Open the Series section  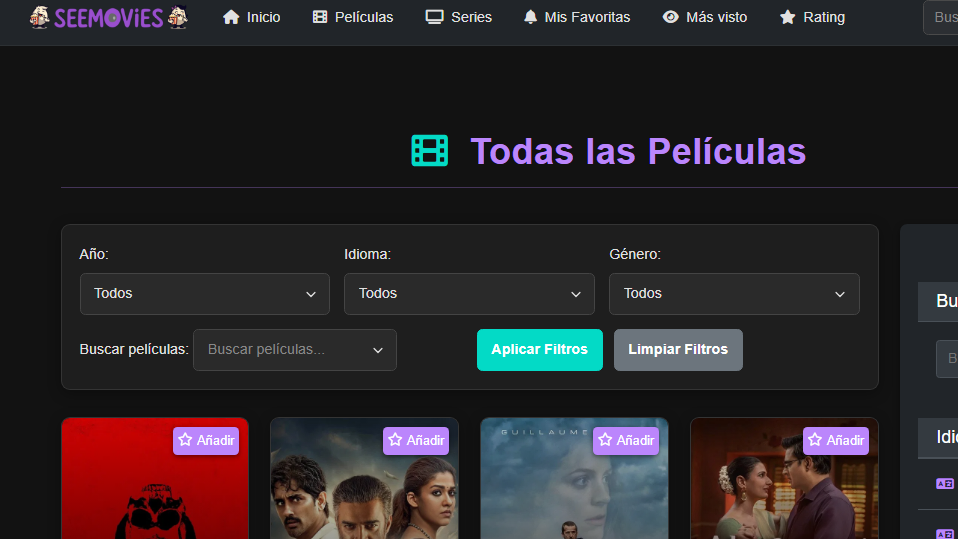[x=458, y=17]
